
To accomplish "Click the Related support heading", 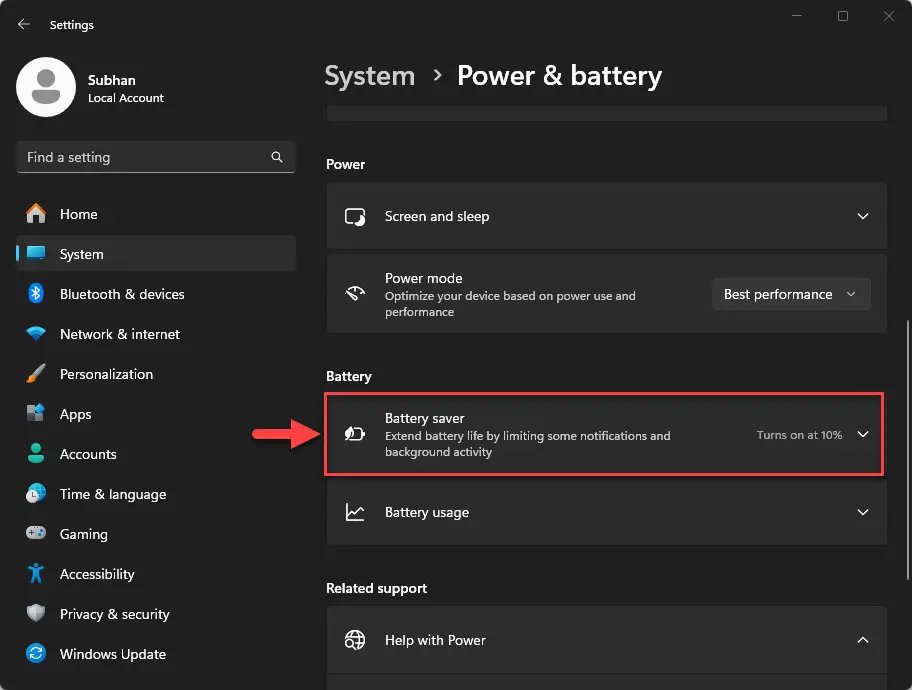I will [376, 588].
